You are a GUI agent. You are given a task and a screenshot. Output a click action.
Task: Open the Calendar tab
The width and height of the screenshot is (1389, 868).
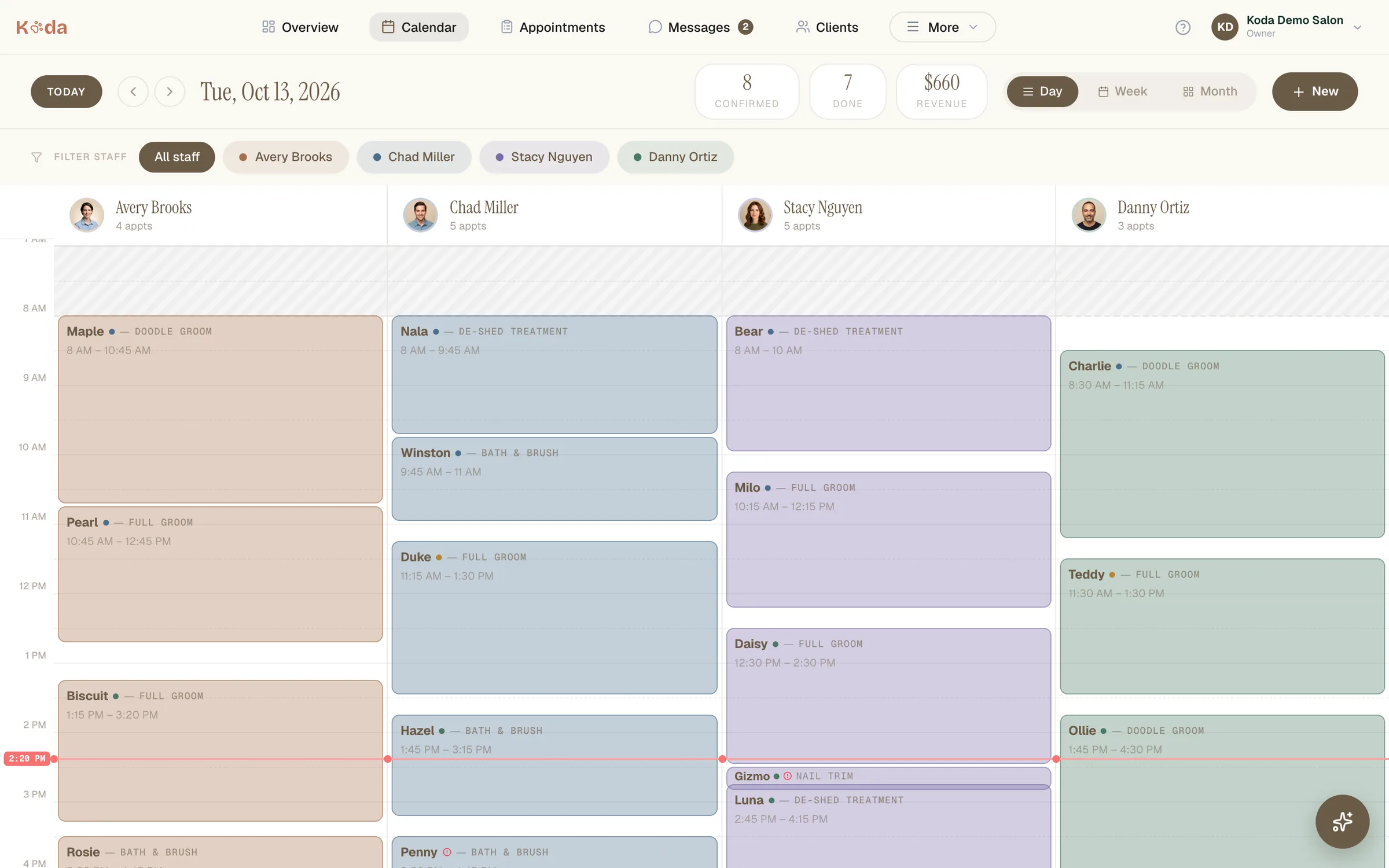tap(419, 27)
